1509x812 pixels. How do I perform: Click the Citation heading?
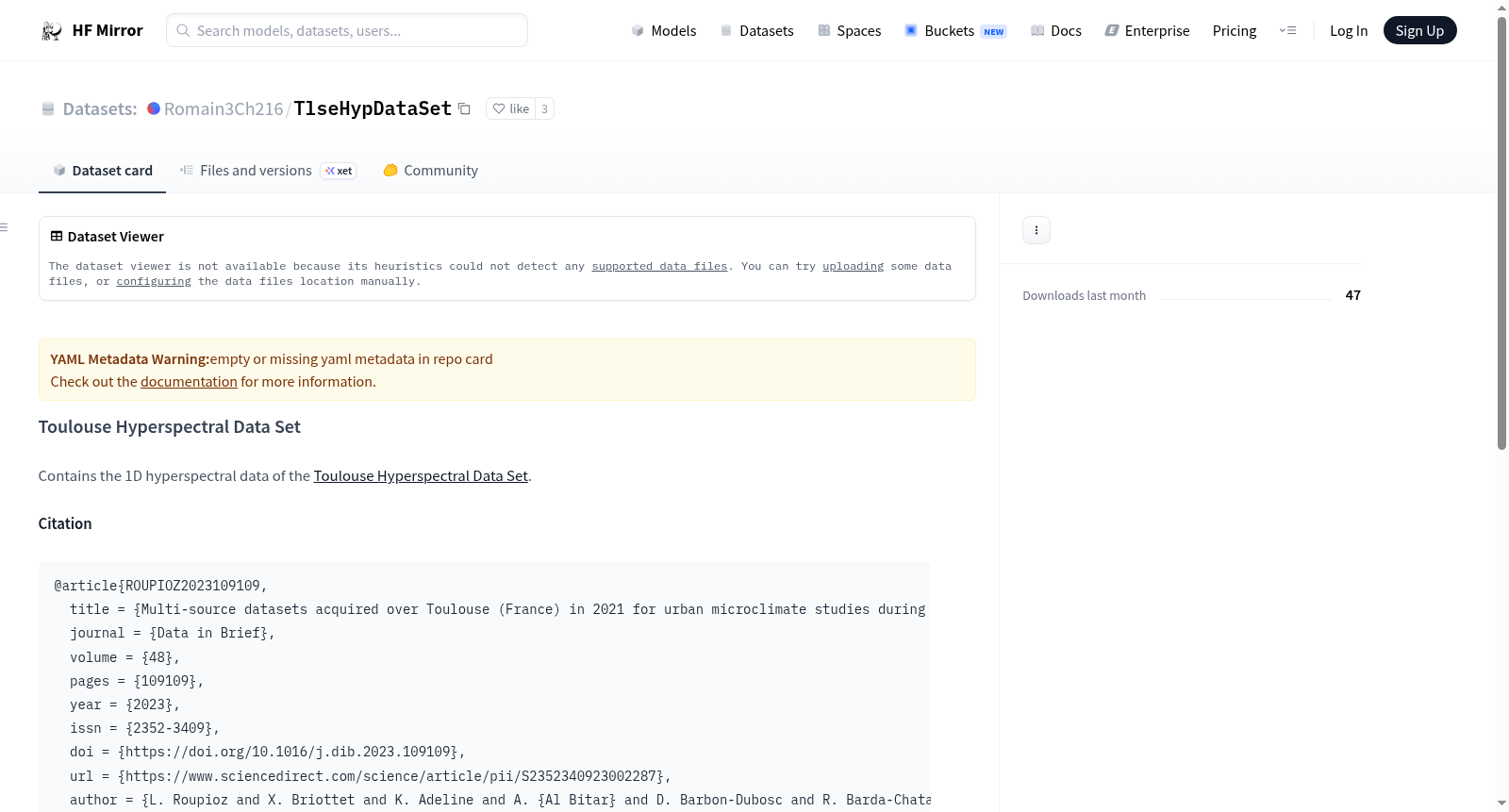(x=65, y=523)
